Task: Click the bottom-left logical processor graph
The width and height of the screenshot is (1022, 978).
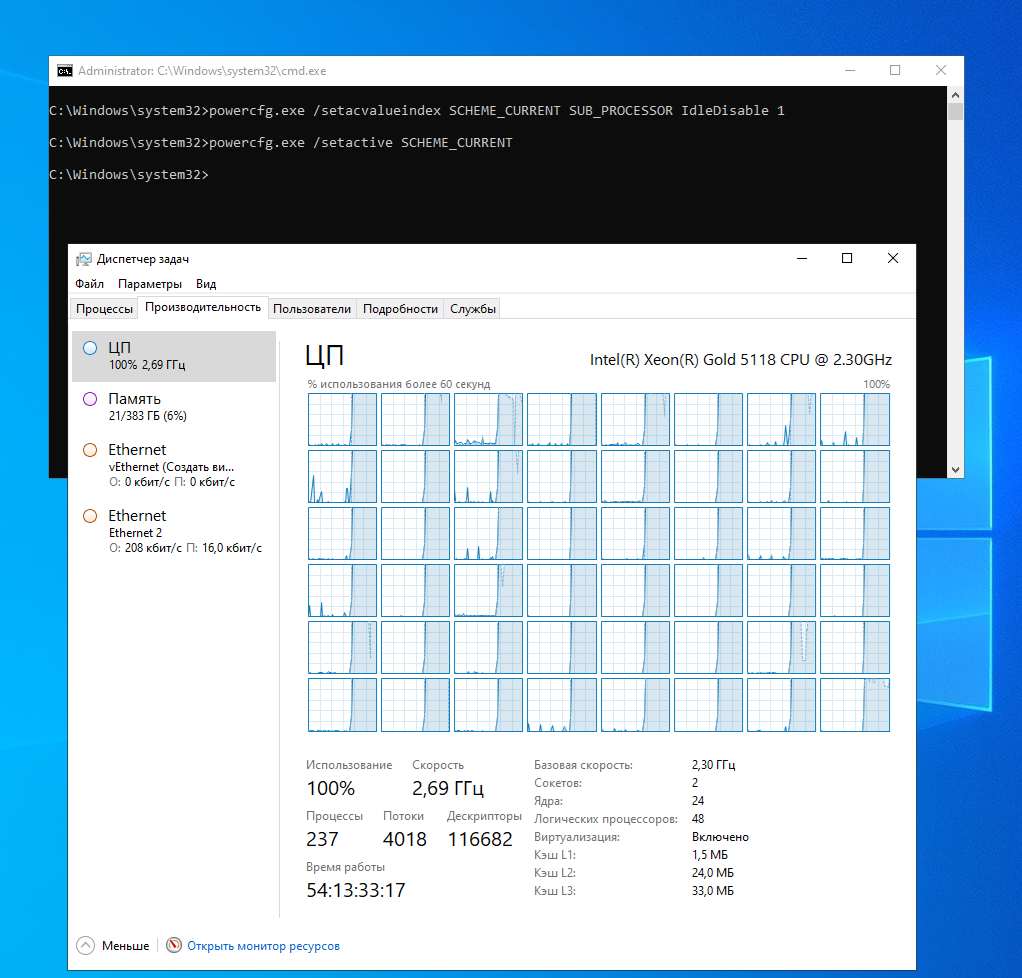Action: click(x=342, y=705)
